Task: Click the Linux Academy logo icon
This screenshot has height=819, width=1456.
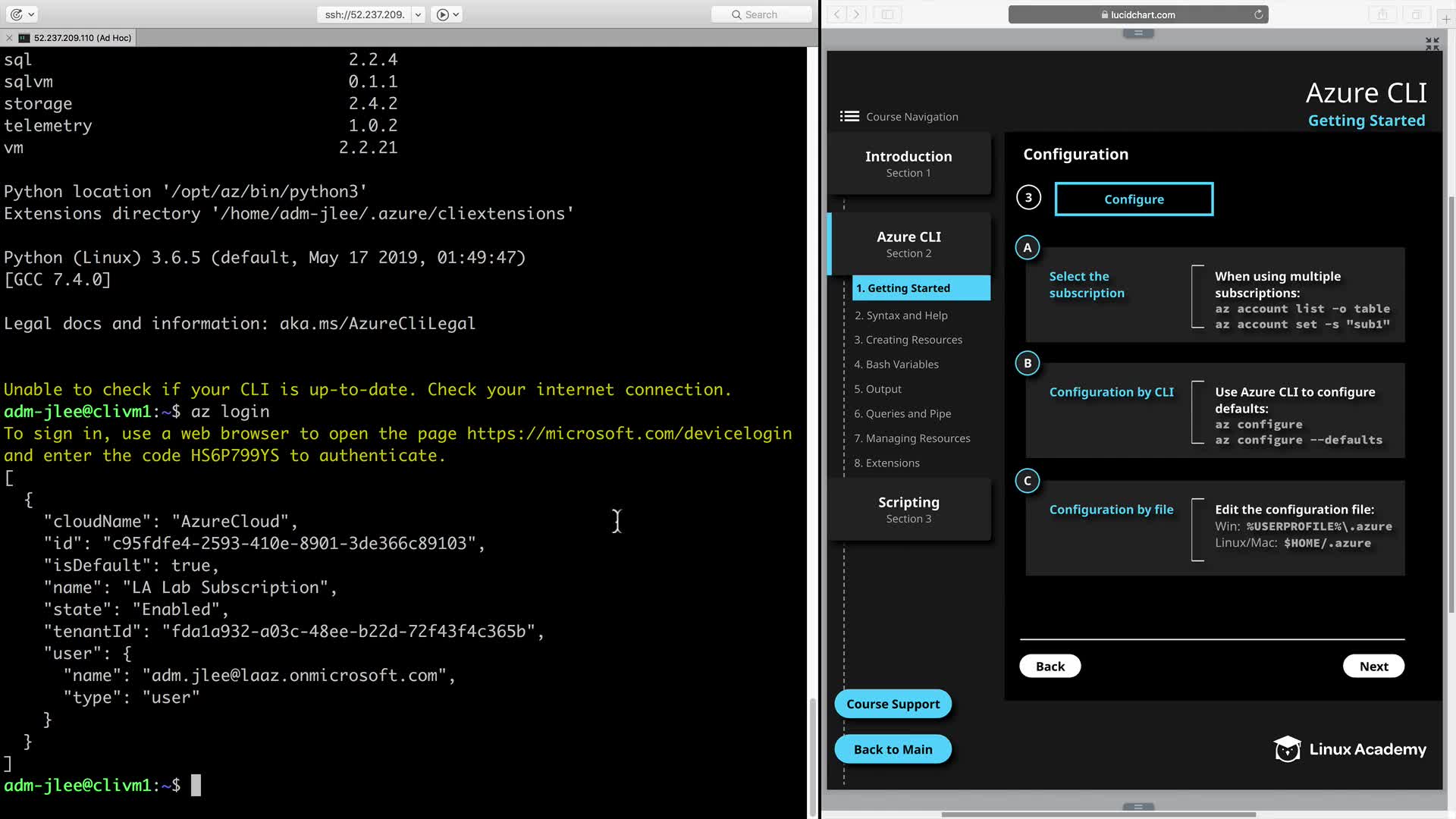Action: 1287,749
